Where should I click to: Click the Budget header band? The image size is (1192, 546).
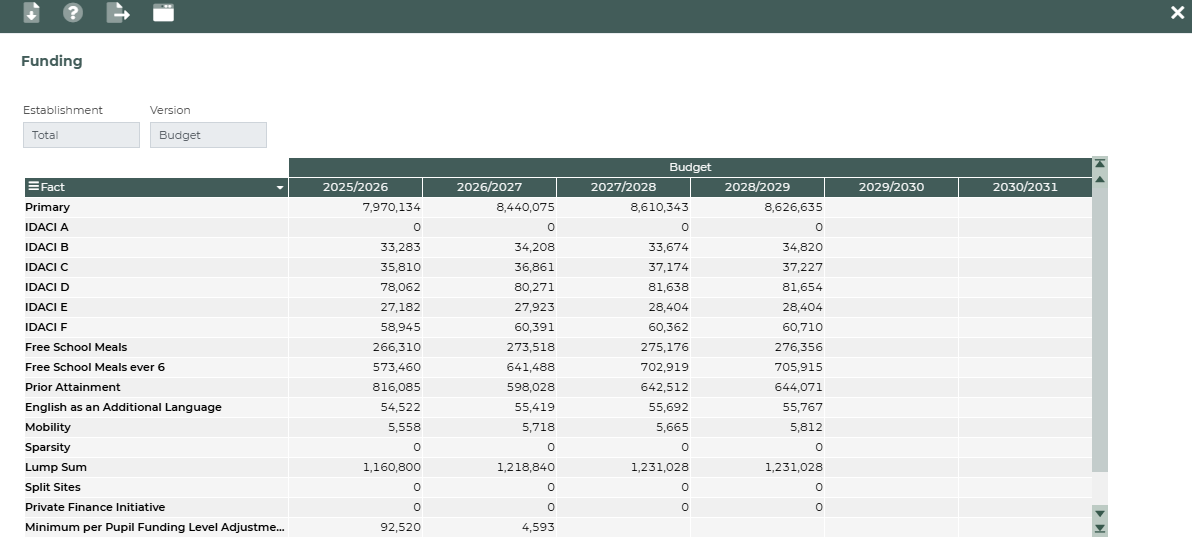click(690, 167)
